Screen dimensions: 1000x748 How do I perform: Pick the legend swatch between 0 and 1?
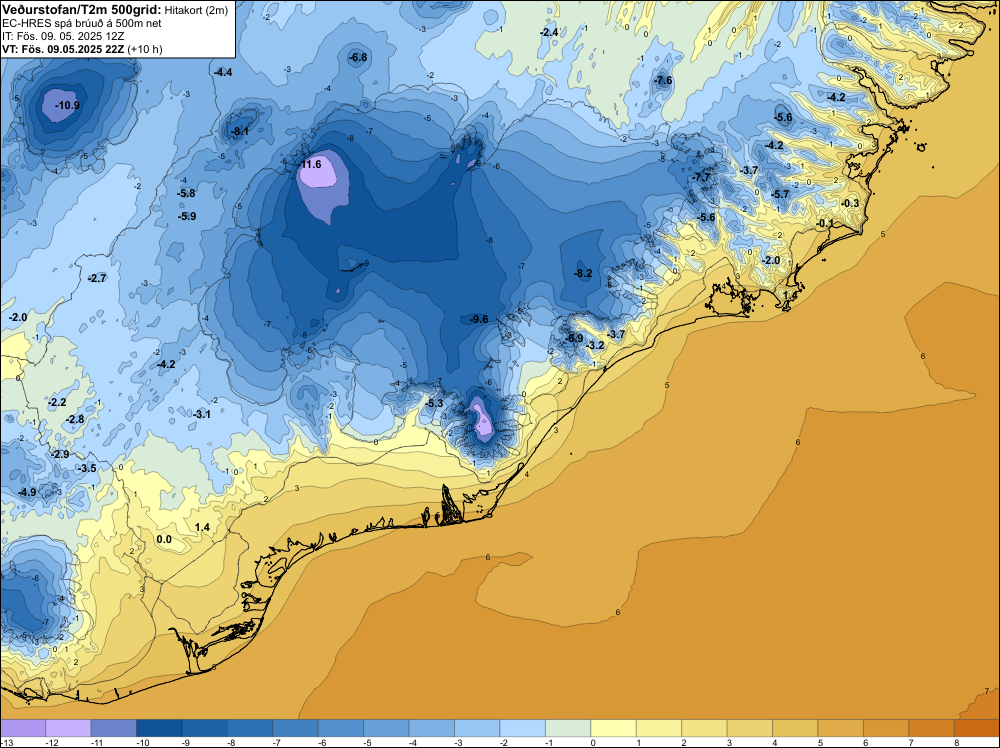[x=614, y=728]
